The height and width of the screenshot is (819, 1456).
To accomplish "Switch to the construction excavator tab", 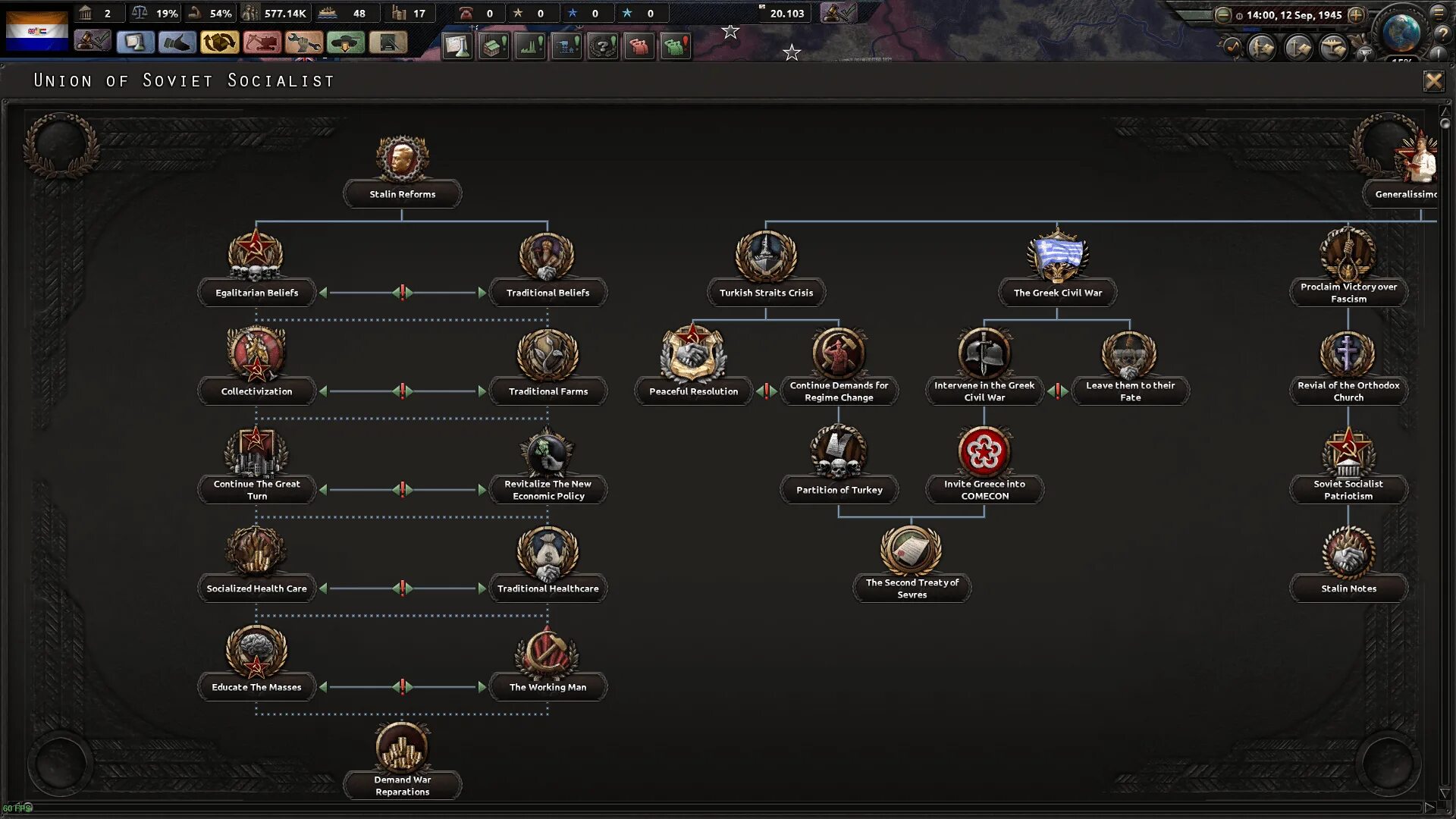I will [261, 42].
